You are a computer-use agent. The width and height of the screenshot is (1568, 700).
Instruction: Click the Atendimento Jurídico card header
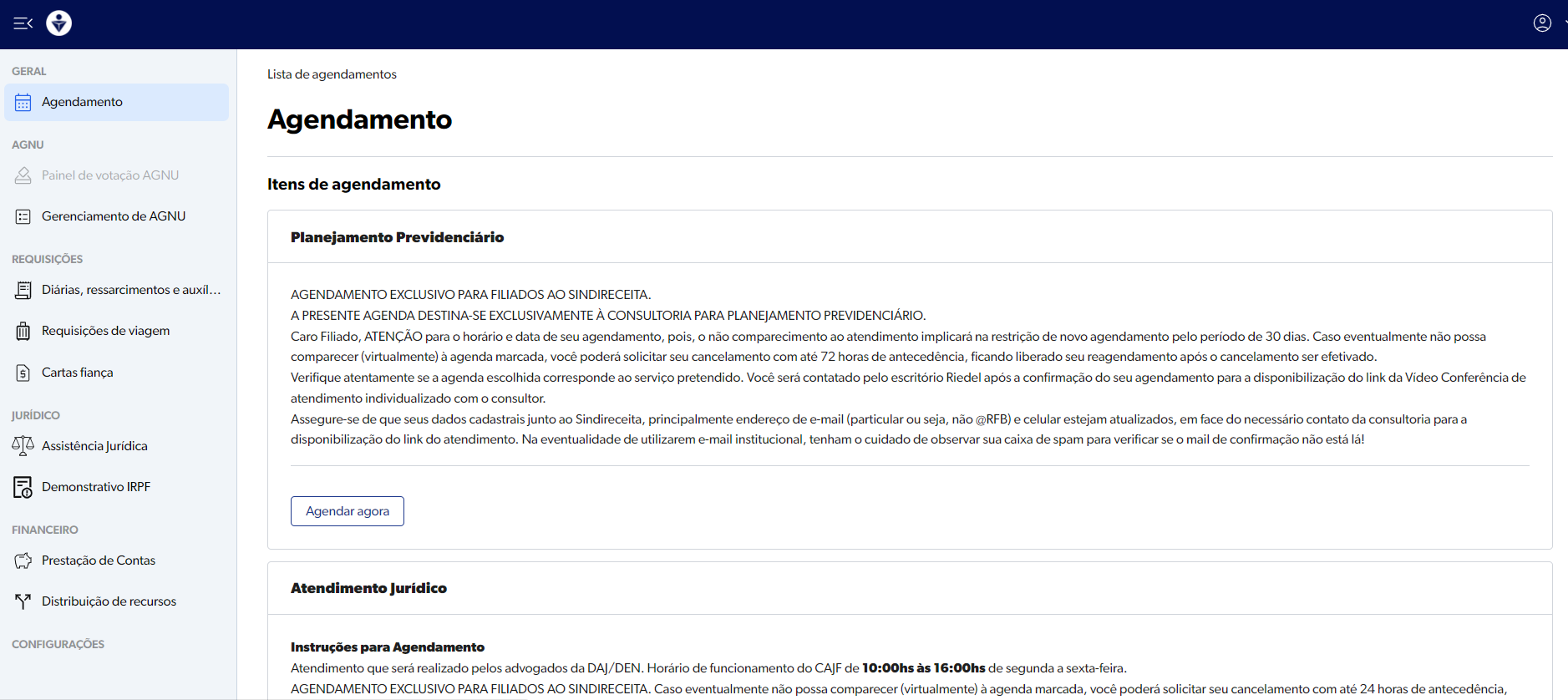pyautogui.click(x=368, y=588)
